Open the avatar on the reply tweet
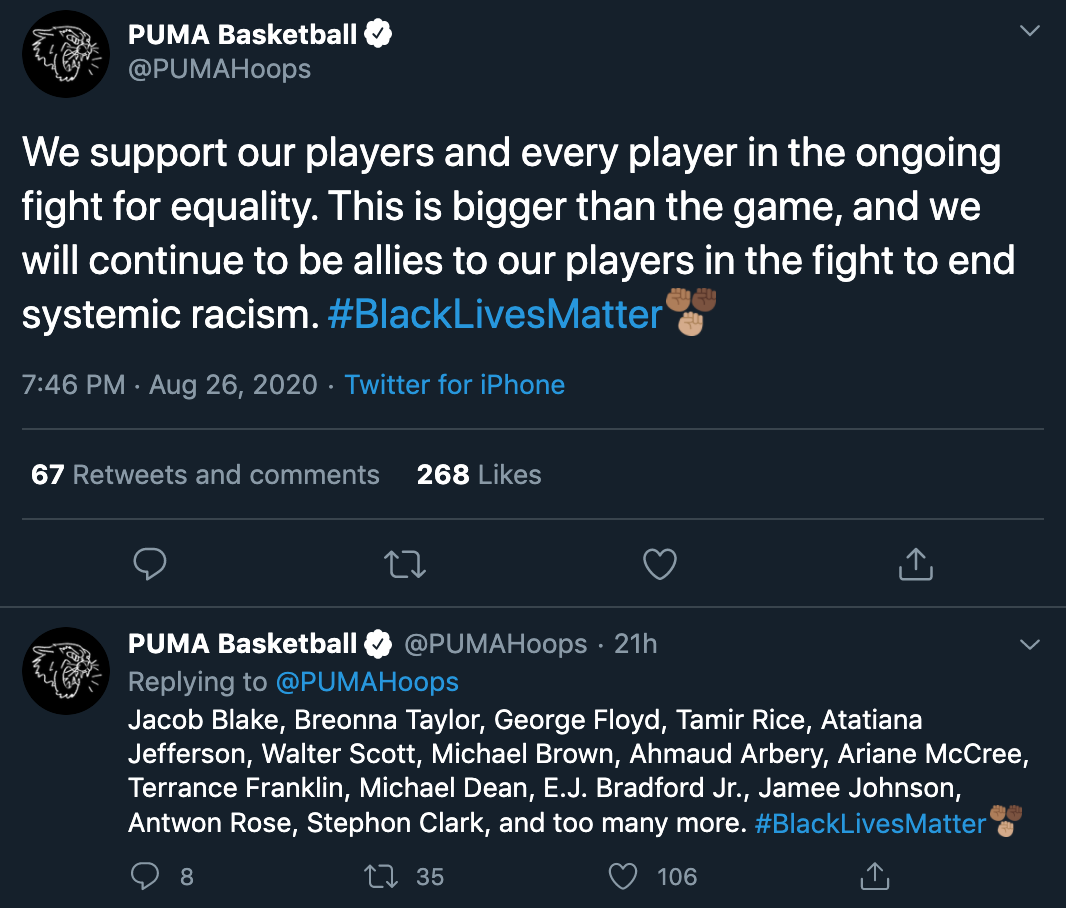 (x=66, y=671)
